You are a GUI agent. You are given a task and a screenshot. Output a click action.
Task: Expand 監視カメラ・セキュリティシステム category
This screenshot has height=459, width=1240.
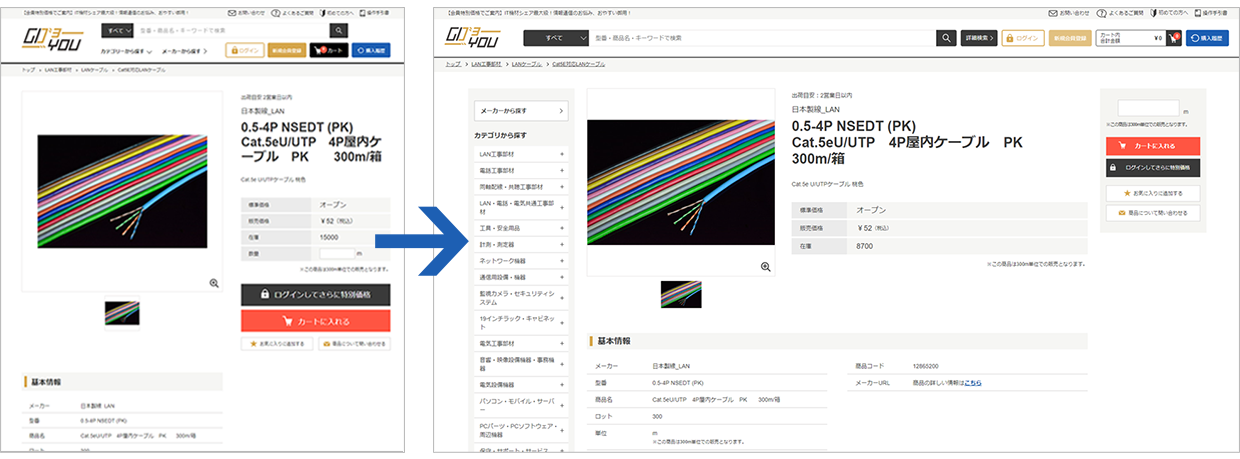tap(521, 298)
